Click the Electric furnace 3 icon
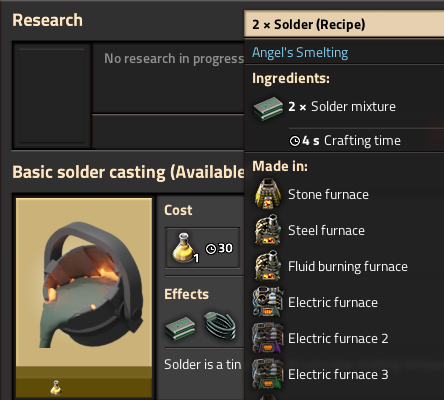This screenshot has height=400, width=444. point(268,374)
